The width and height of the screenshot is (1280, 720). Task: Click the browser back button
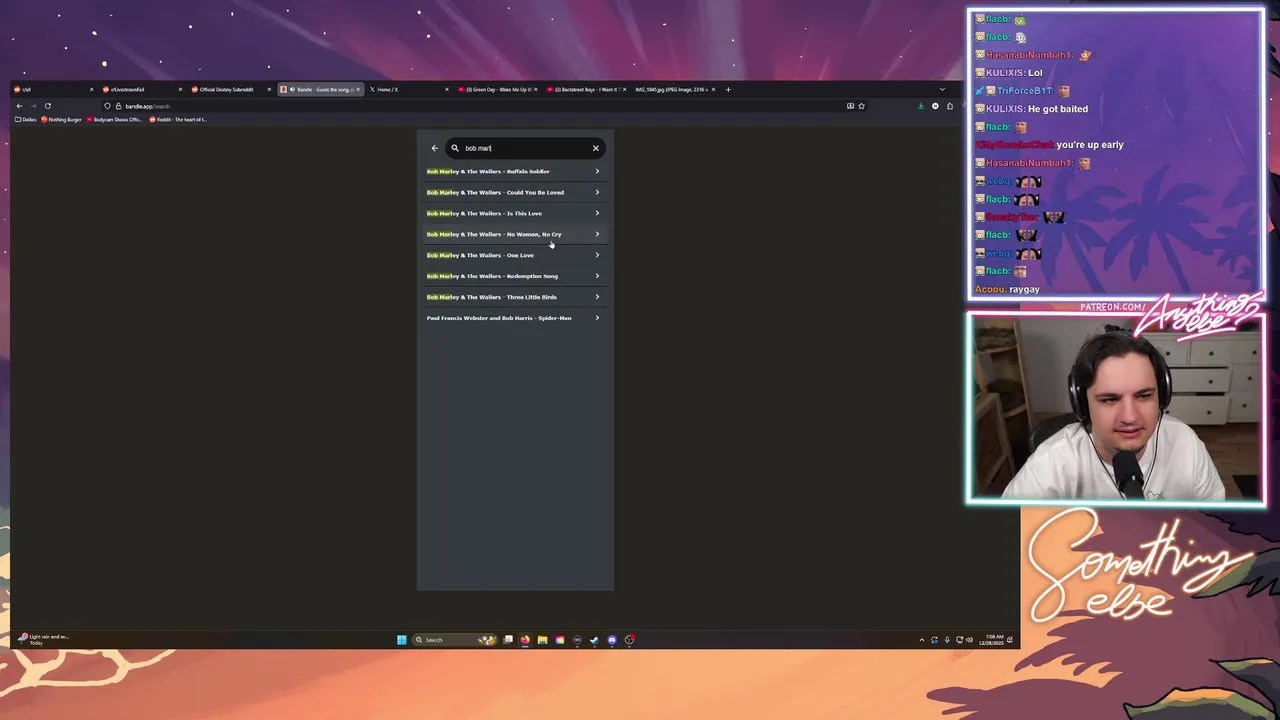19,106
